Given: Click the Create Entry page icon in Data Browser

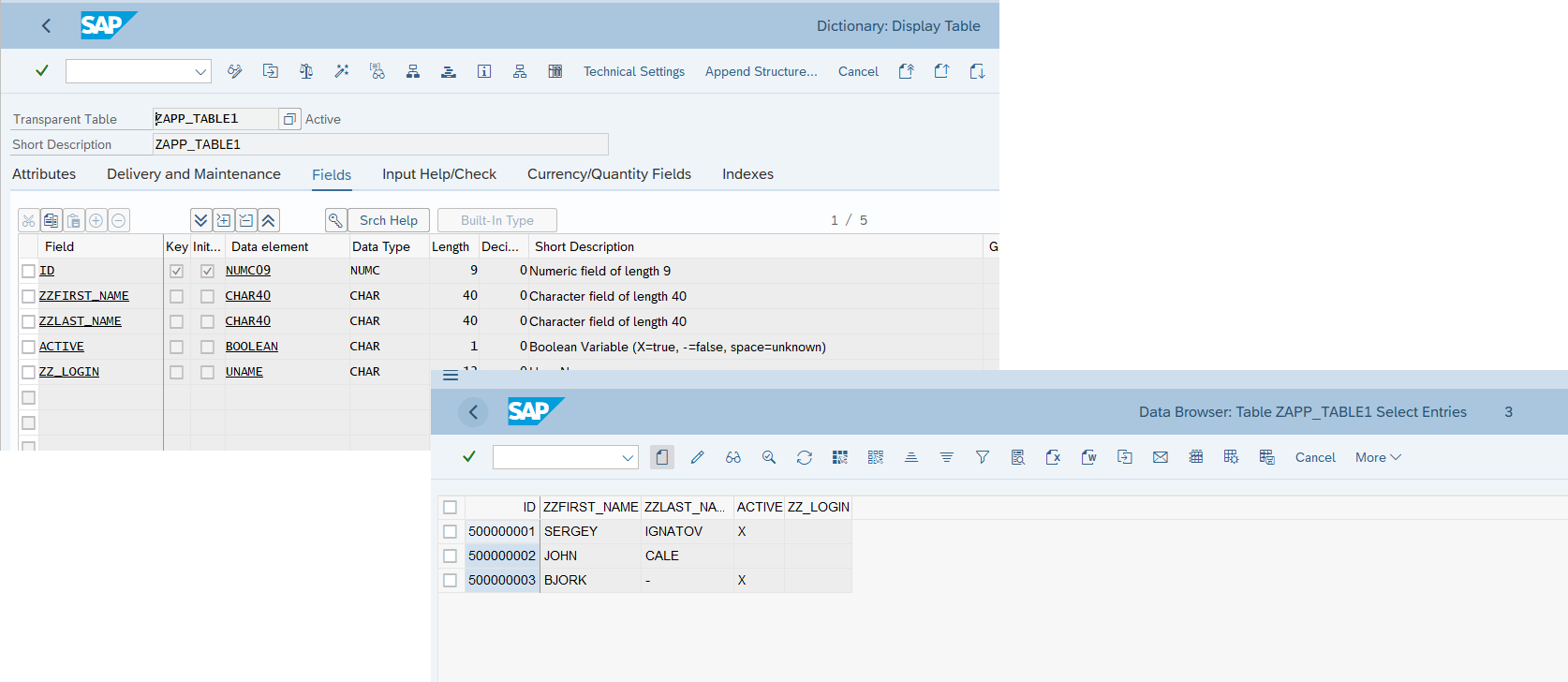Looking at the screenshot, I should tap(662, 457).
